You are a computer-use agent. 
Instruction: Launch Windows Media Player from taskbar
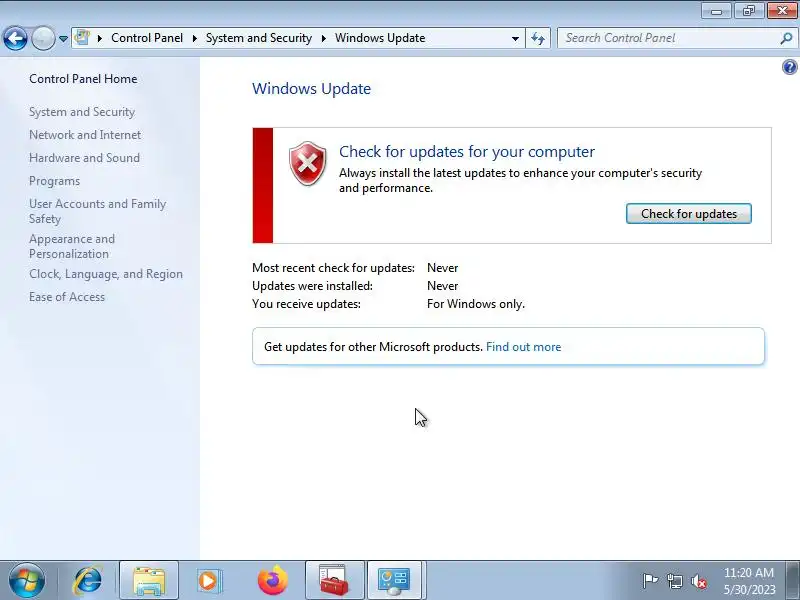point(209,581)
